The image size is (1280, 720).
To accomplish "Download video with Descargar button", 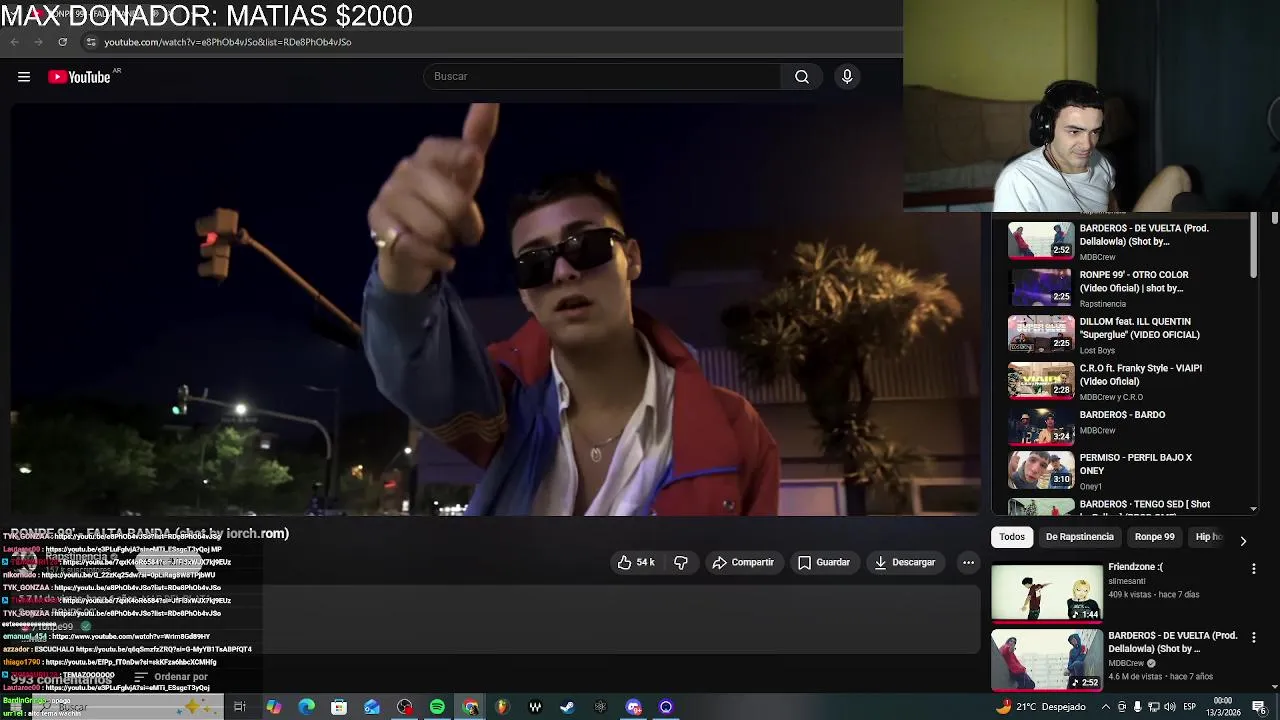I will click(904, 563).
